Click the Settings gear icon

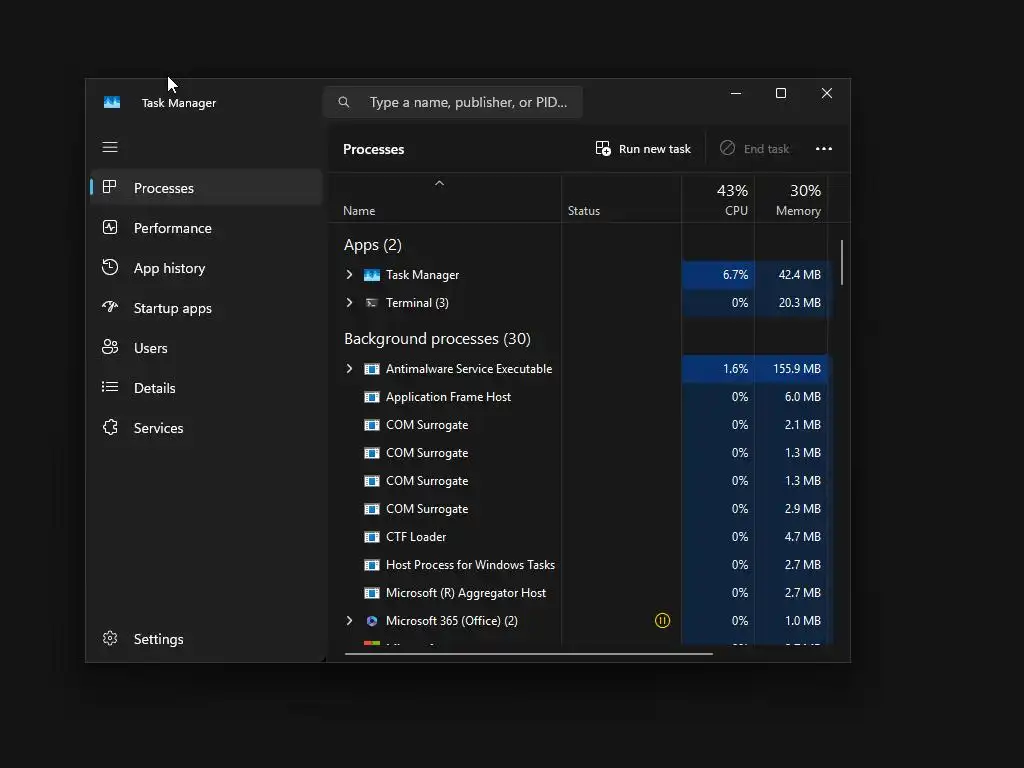click(110, 638)
